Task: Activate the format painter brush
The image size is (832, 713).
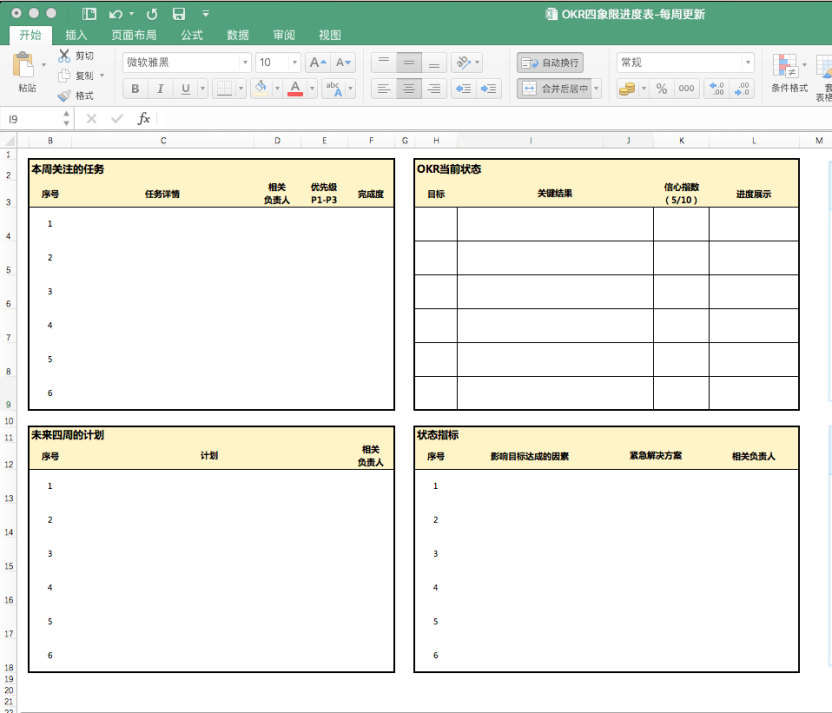Action: point(64,95)
